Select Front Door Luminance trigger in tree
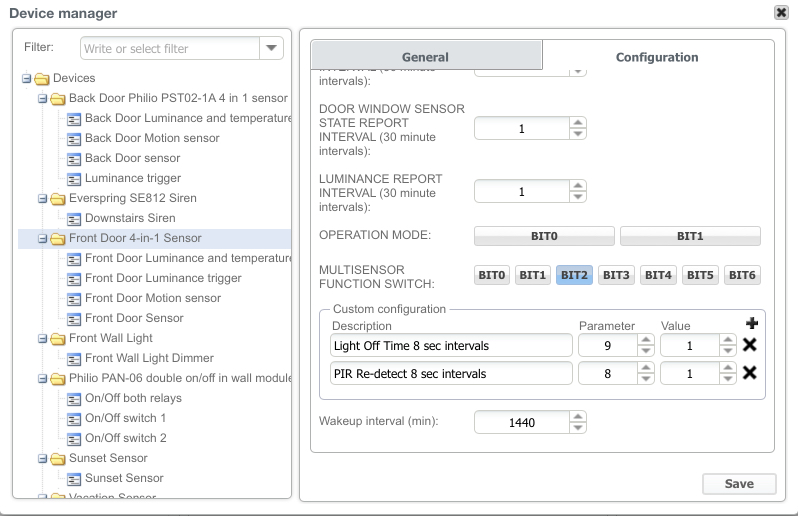Screen dimensions: 798x516 [x=163, y=278]
